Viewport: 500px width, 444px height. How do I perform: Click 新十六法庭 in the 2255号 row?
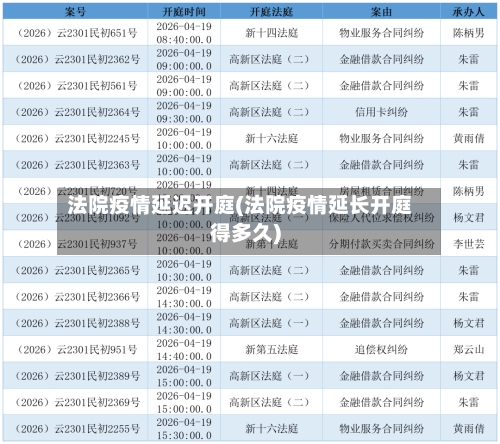(271, 429)
